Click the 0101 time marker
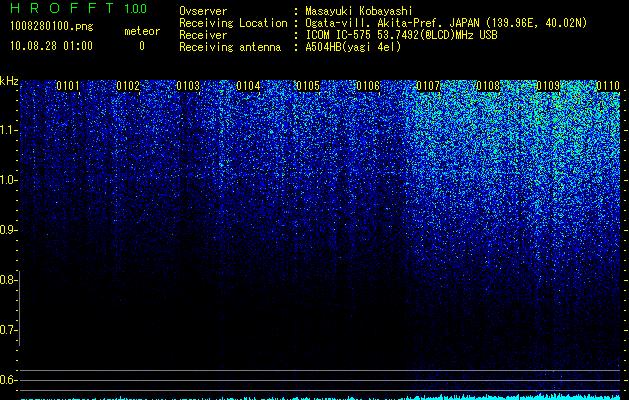This screenshot has height=400, width=629. (68, 86)
